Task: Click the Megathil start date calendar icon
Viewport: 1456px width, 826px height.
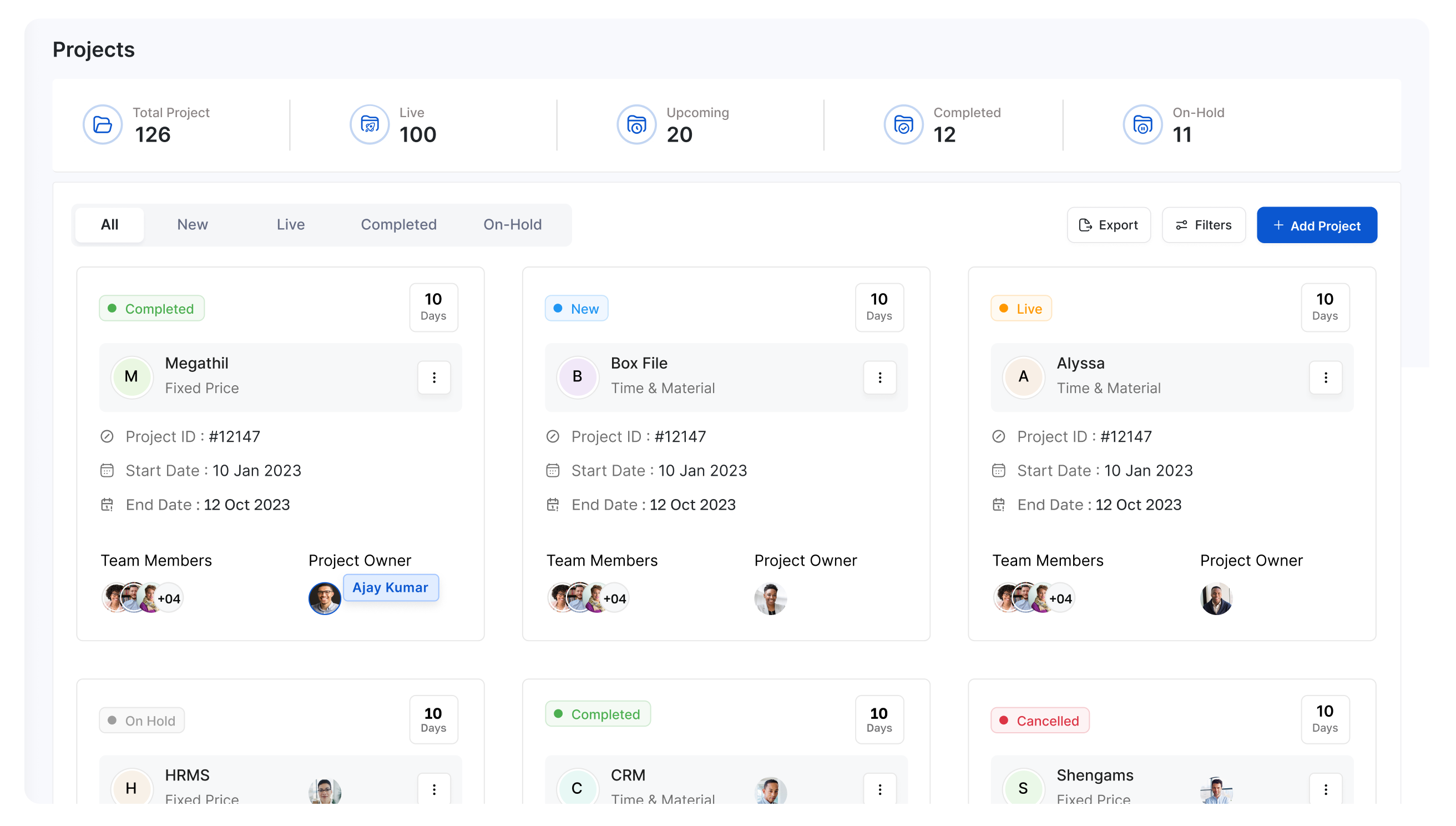Action: (107, 470)
